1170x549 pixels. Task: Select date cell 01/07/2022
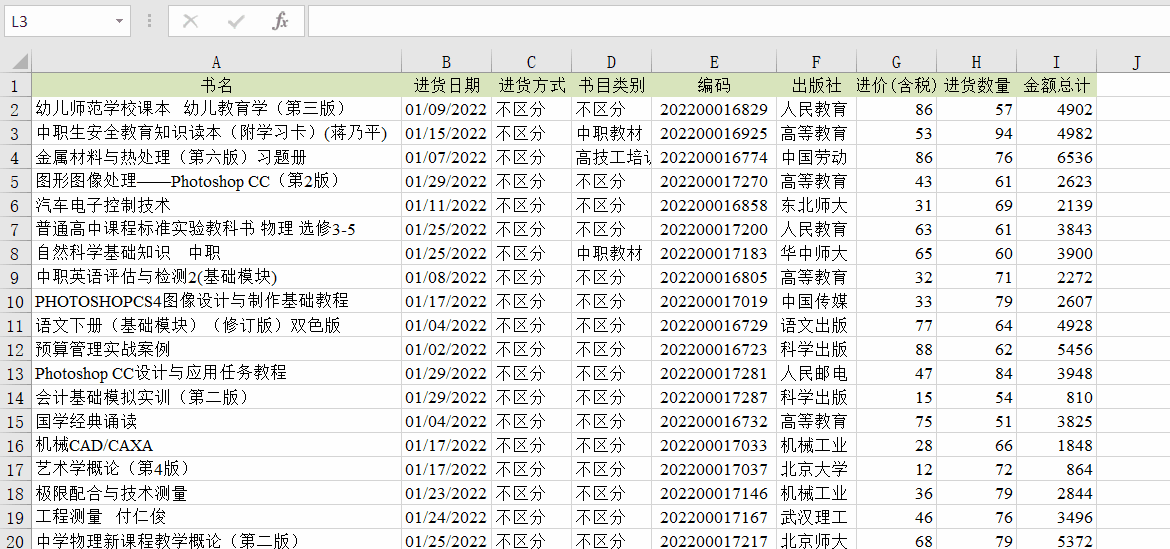(446, 157)
